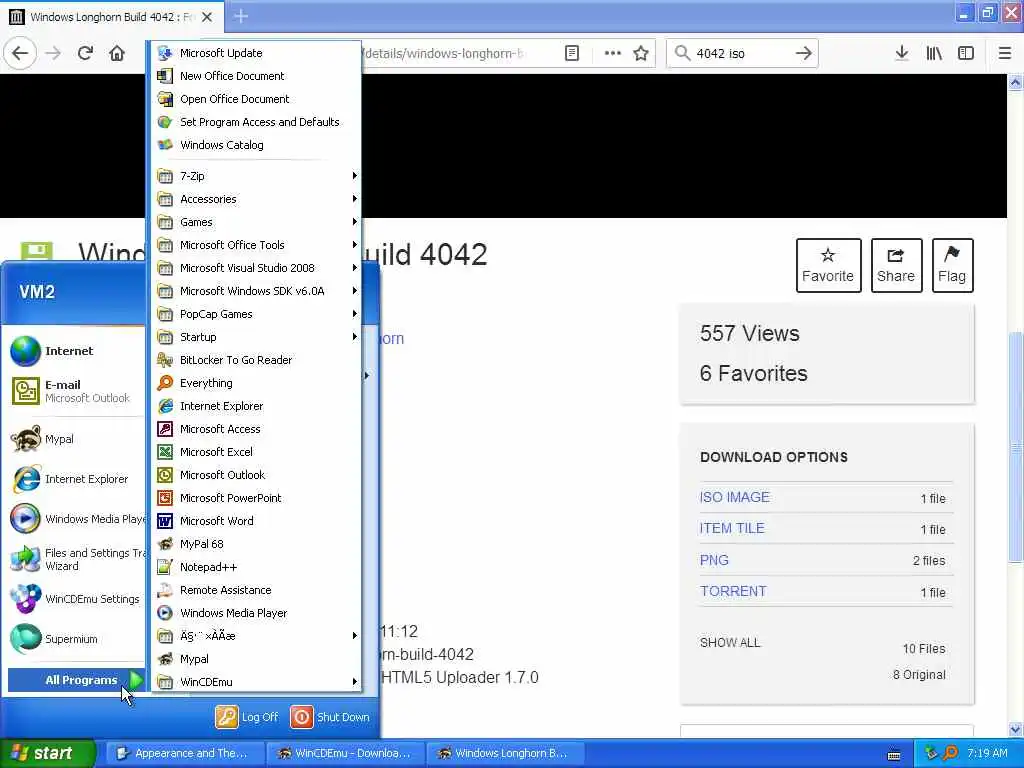Choose Set Program Access and Defaults
This screenshot has width=1024, height=768.
(x=256, y=122)
